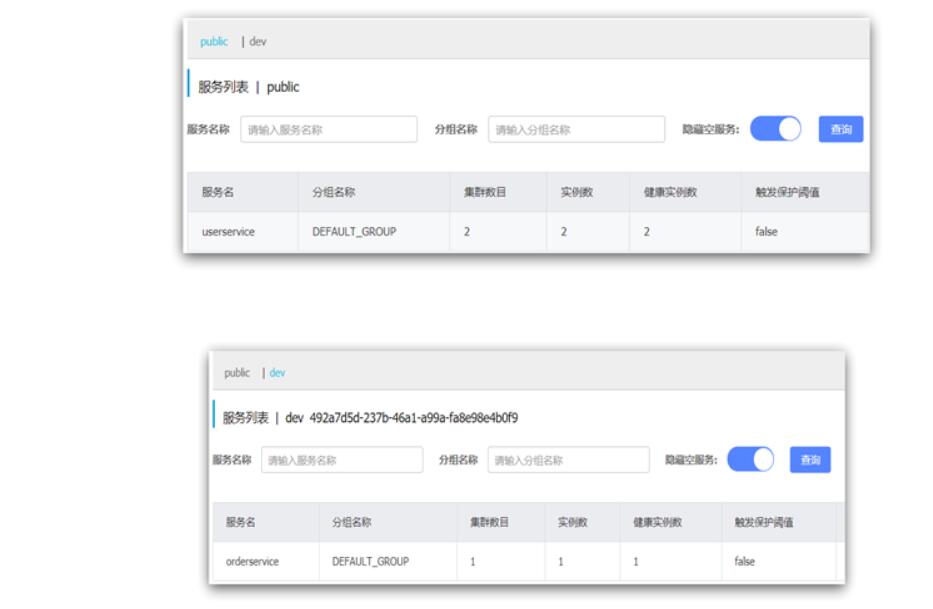Toggle hide empty services switch in dev panel
The height and width of the screenshot is (609, 933).
click(x=751, y=460)
